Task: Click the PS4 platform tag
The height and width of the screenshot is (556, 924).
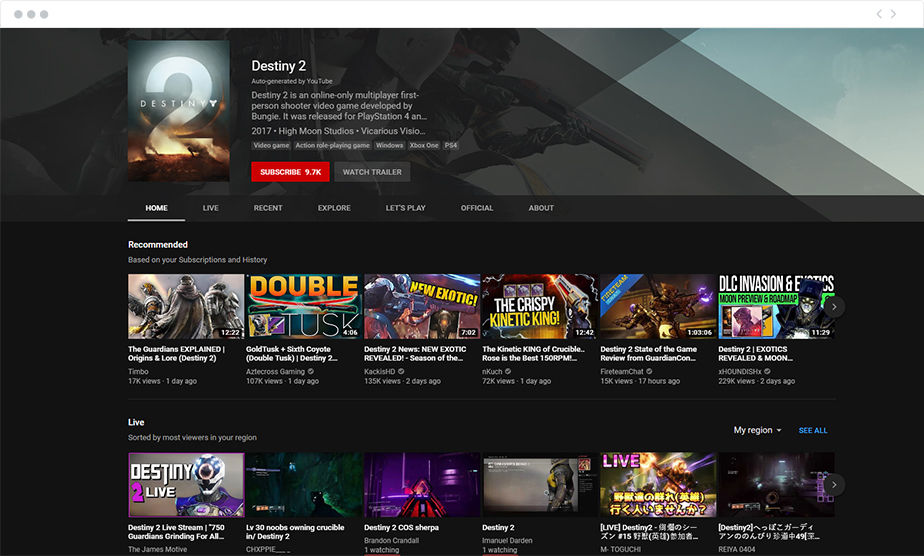Action: click(451, 145)
